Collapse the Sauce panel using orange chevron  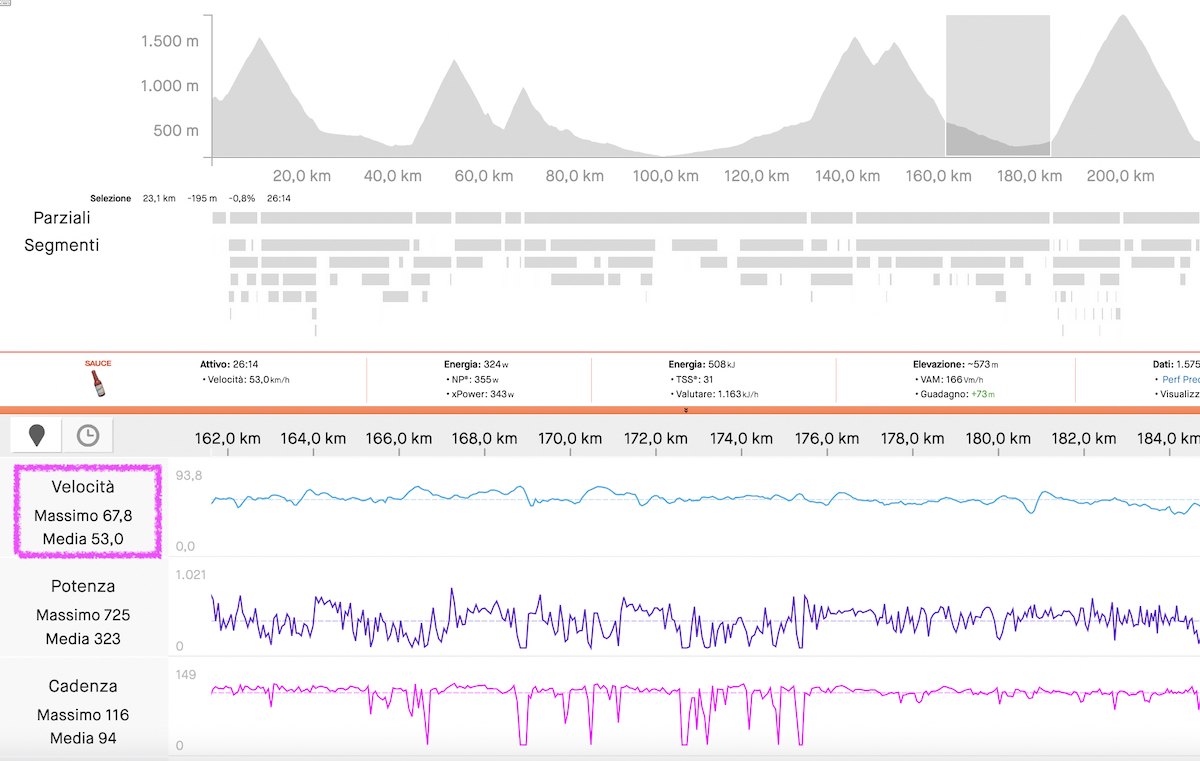[x=686, y=410]
